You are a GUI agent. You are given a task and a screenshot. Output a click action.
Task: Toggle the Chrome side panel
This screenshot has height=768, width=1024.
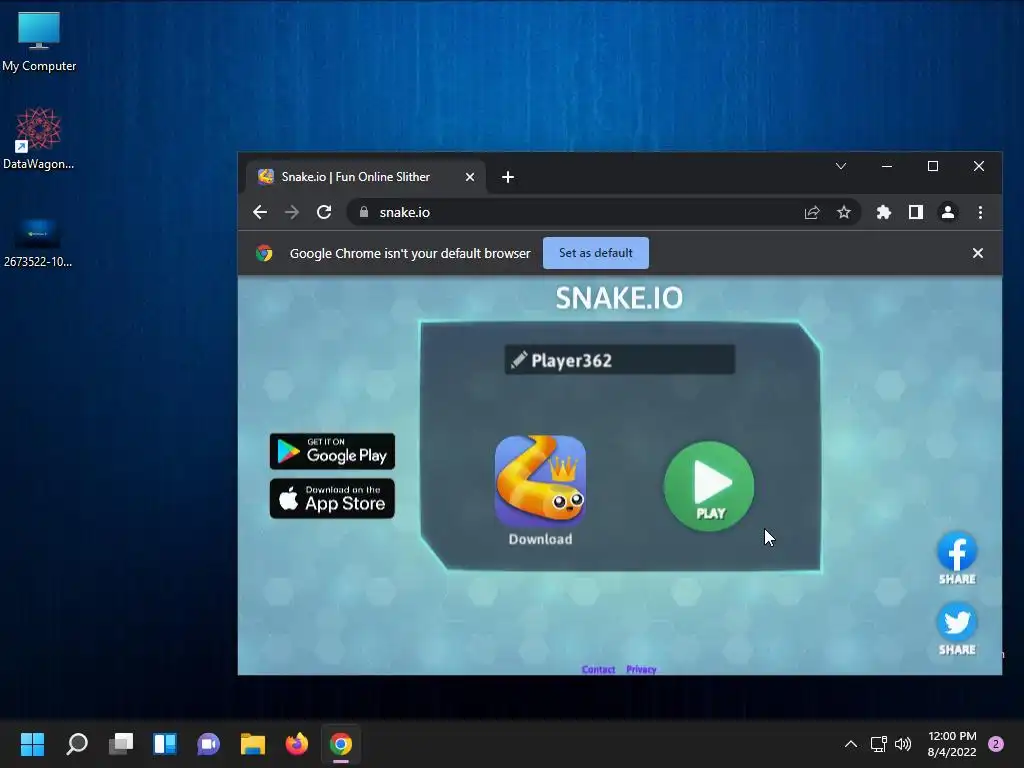tap(916, 212)
